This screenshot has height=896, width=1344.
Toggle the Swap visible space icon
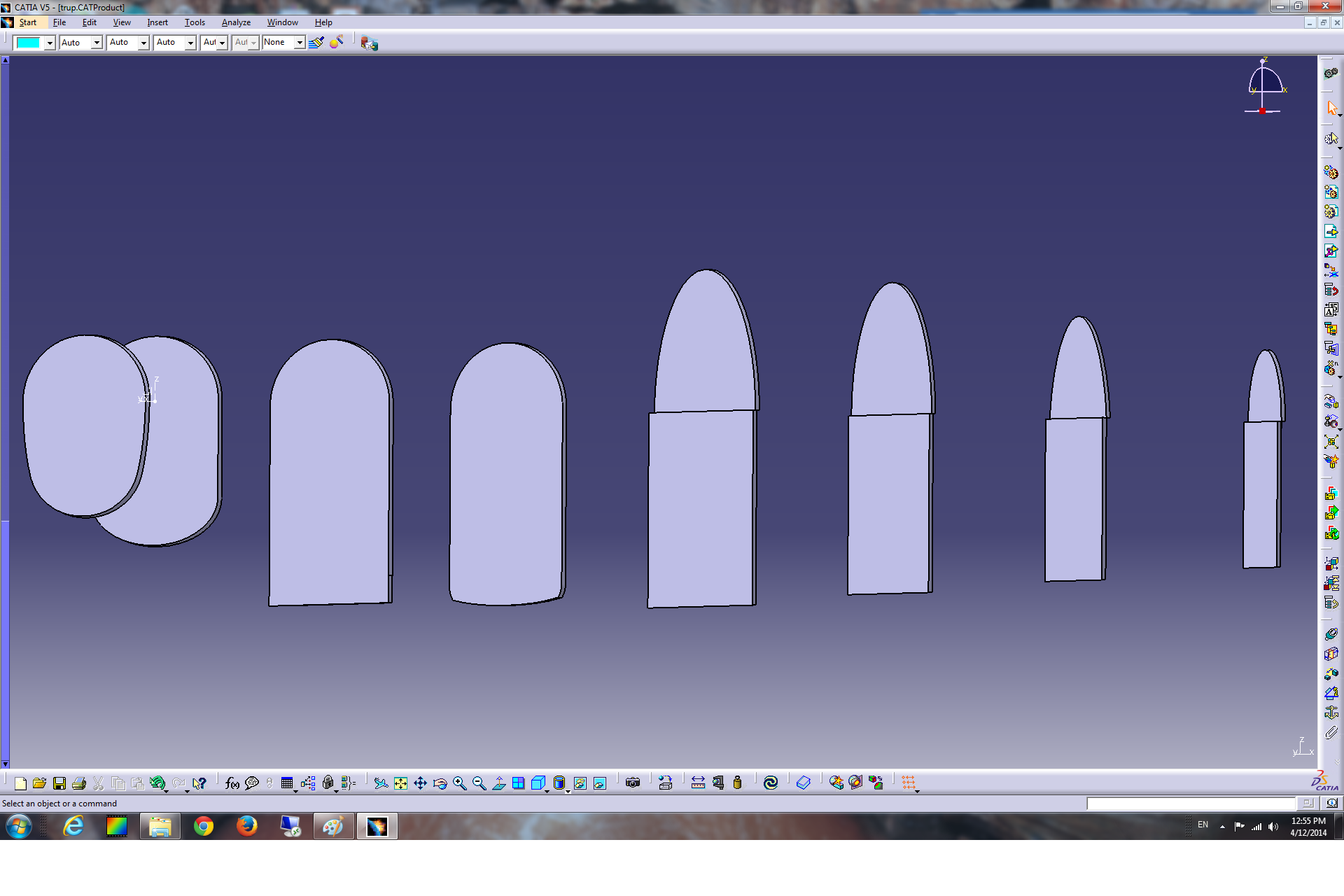click(x=600, y=783)
